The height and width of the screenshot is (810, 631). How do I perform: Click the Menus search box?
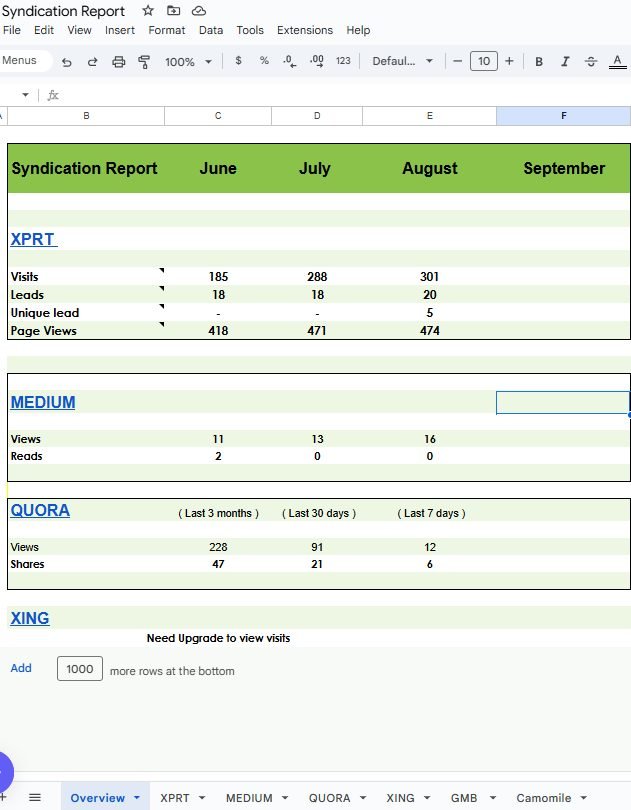click(x=25, y=60)
